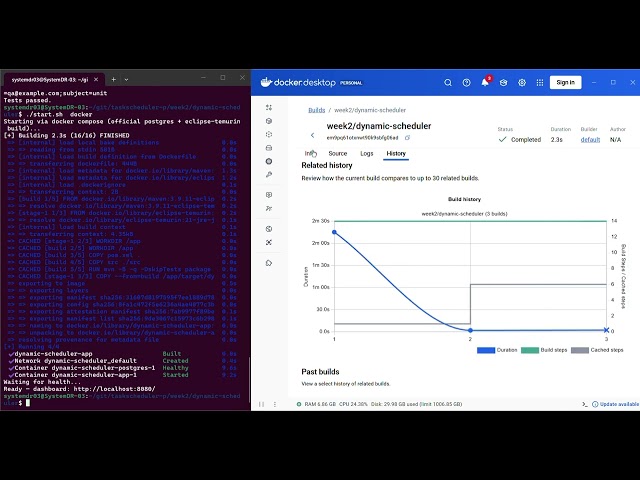
Task: Open the Images dashed-circle icon in the sidebar
Action: click(269, 134)
